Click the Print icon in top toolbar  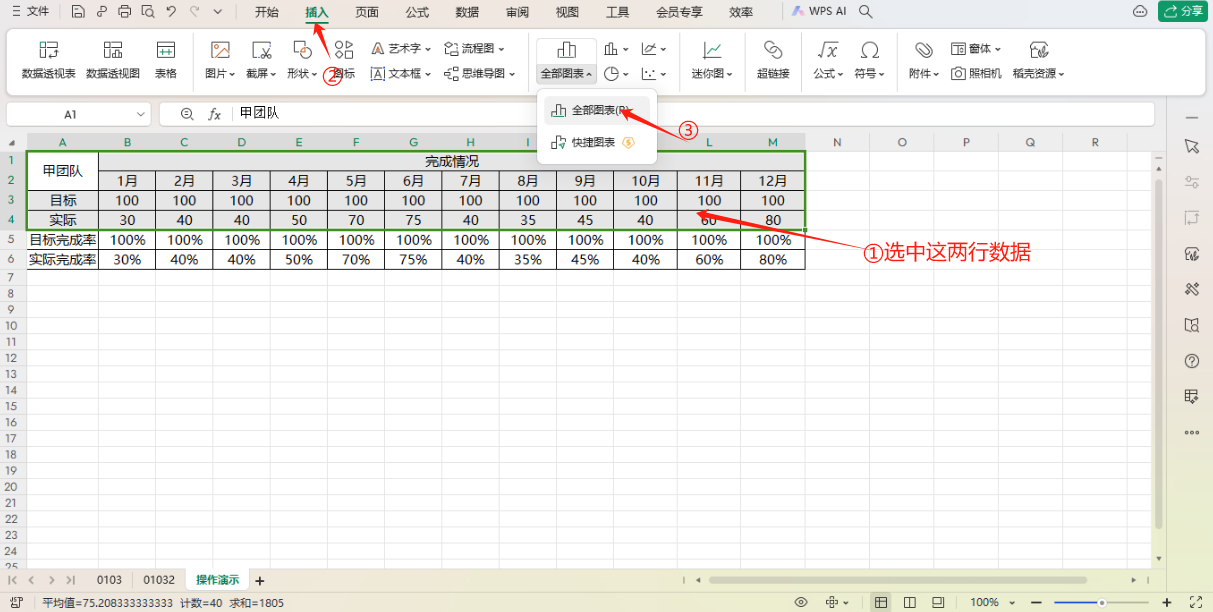[124, 12]
